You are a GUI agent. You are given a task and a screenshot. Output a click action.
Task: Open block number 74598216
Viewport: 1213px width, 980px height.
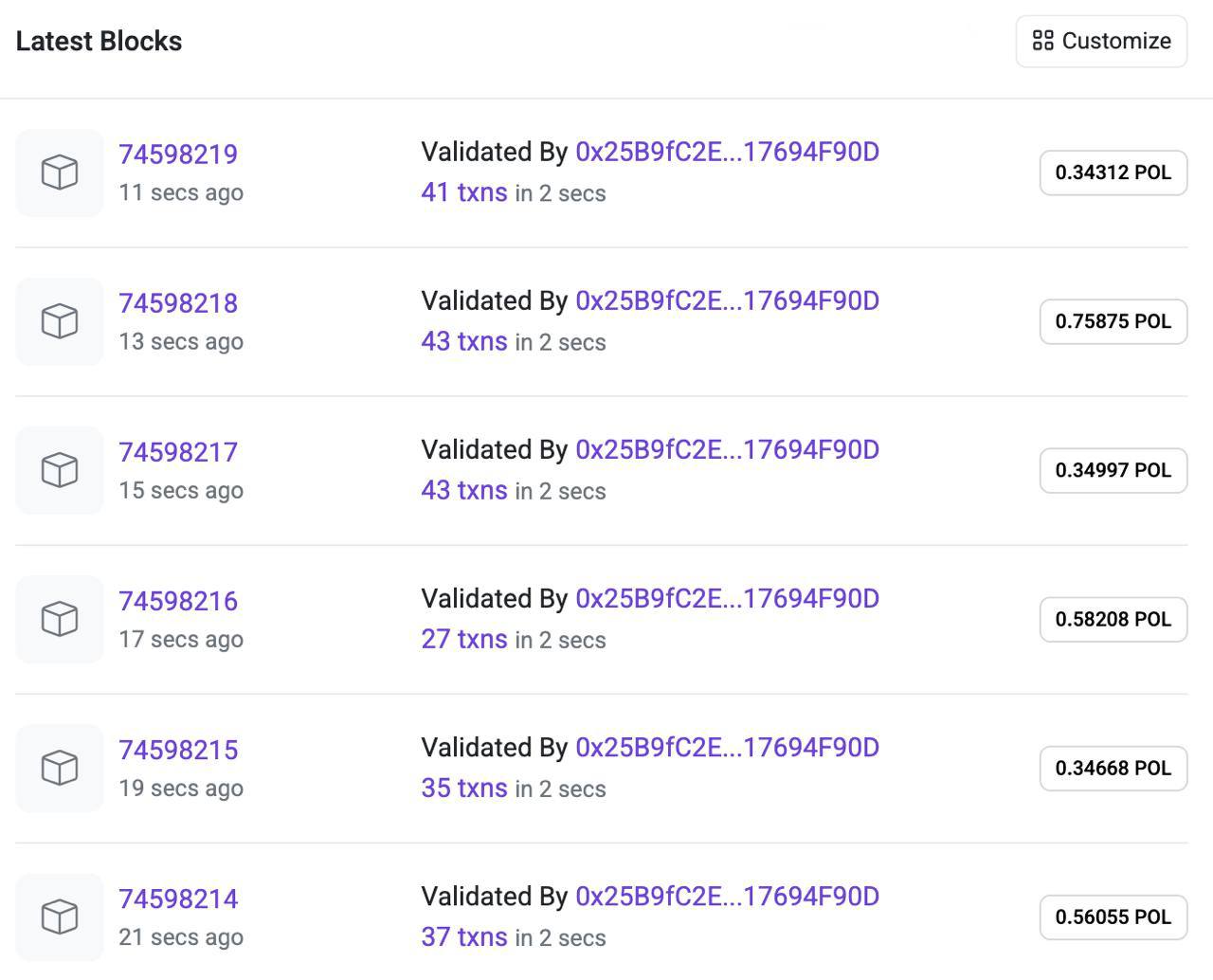pyautogui.click(x=178, y=600)
